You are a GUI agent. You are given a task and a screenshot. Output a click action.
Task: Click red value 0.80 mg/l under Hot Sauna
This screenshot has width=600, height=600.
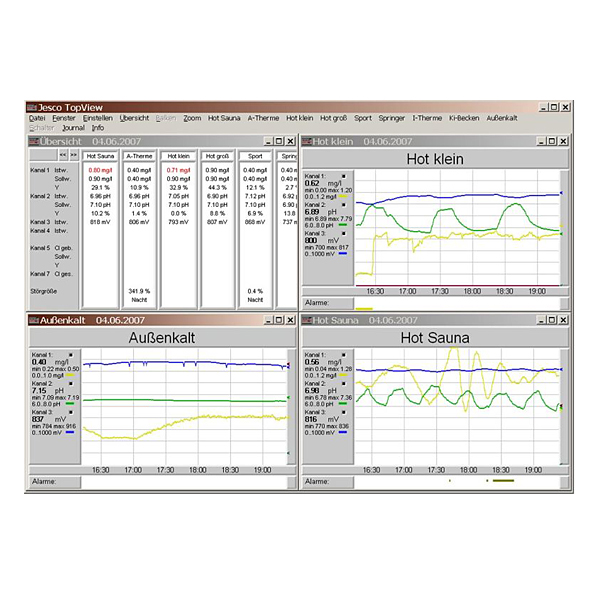pos(100,170)
